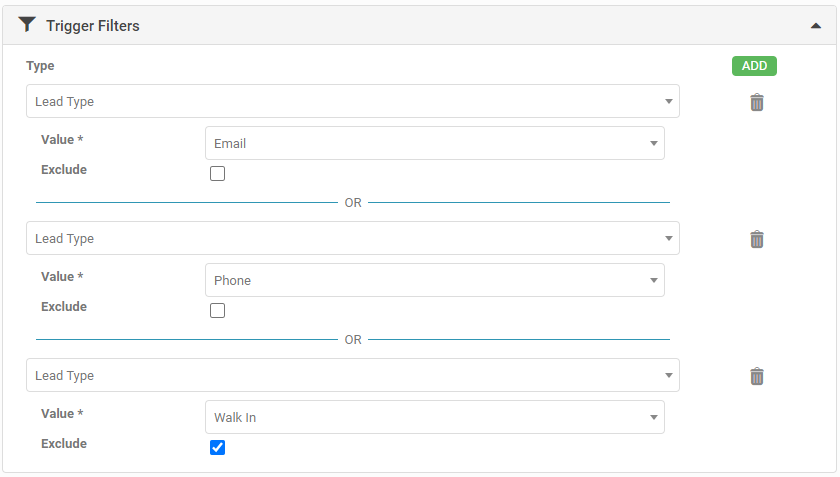Click the arrow on Email value dropdown
The width and height of the screenshot is (840, 477).
click(653, 143)
